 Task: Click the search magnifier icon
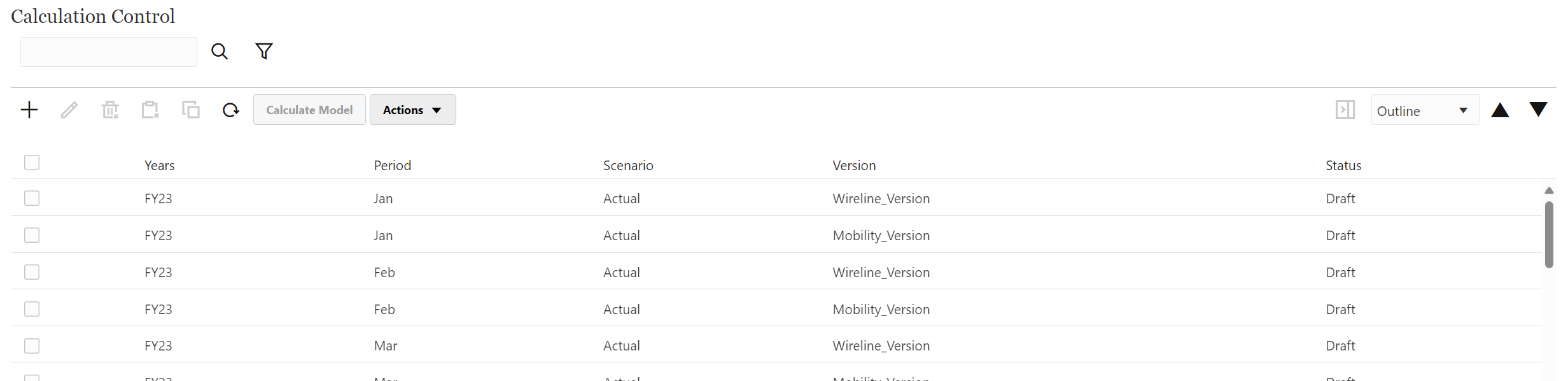click(220, 52)
